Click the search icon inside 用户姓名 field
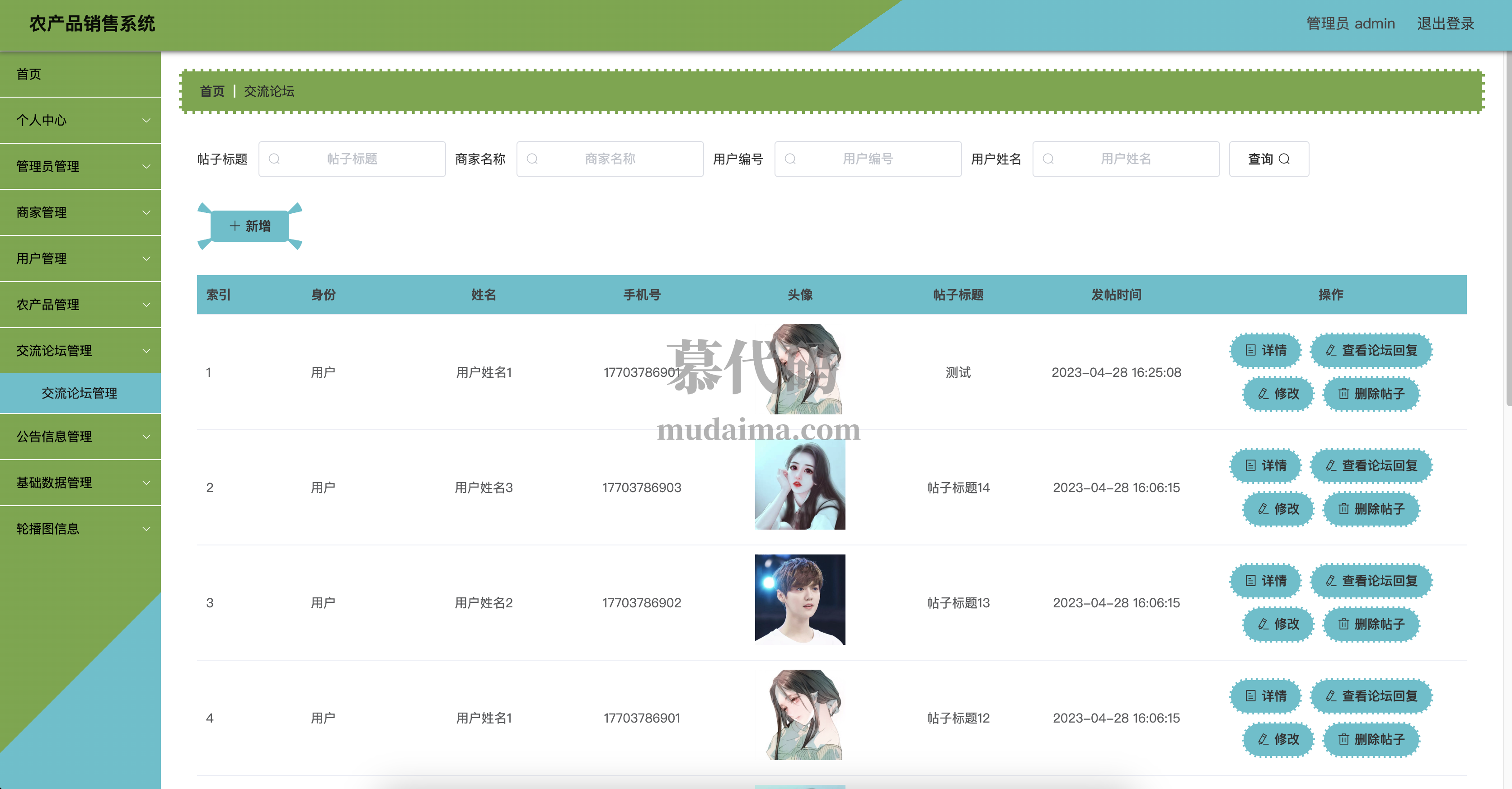 coord(1048,159)
